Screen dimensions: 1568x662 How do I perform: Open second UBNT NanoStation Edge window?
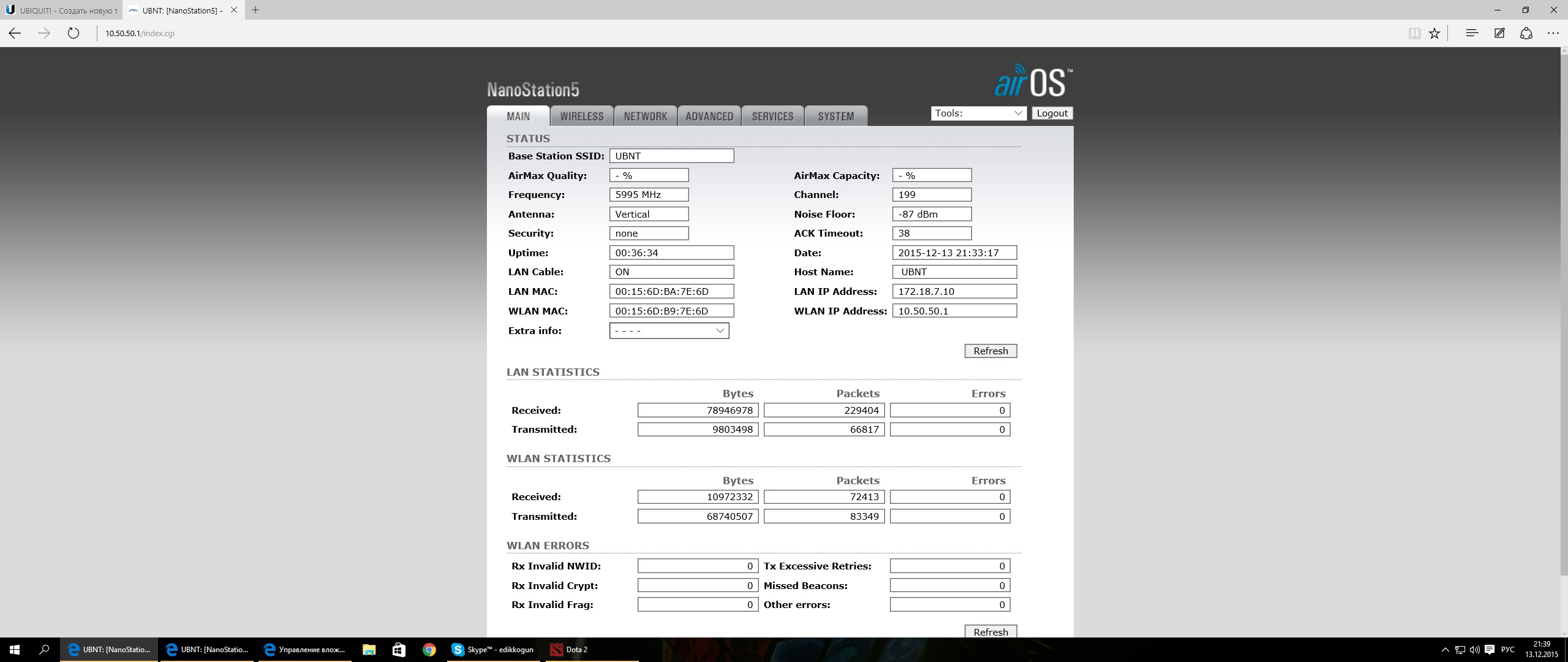point(208,649)
